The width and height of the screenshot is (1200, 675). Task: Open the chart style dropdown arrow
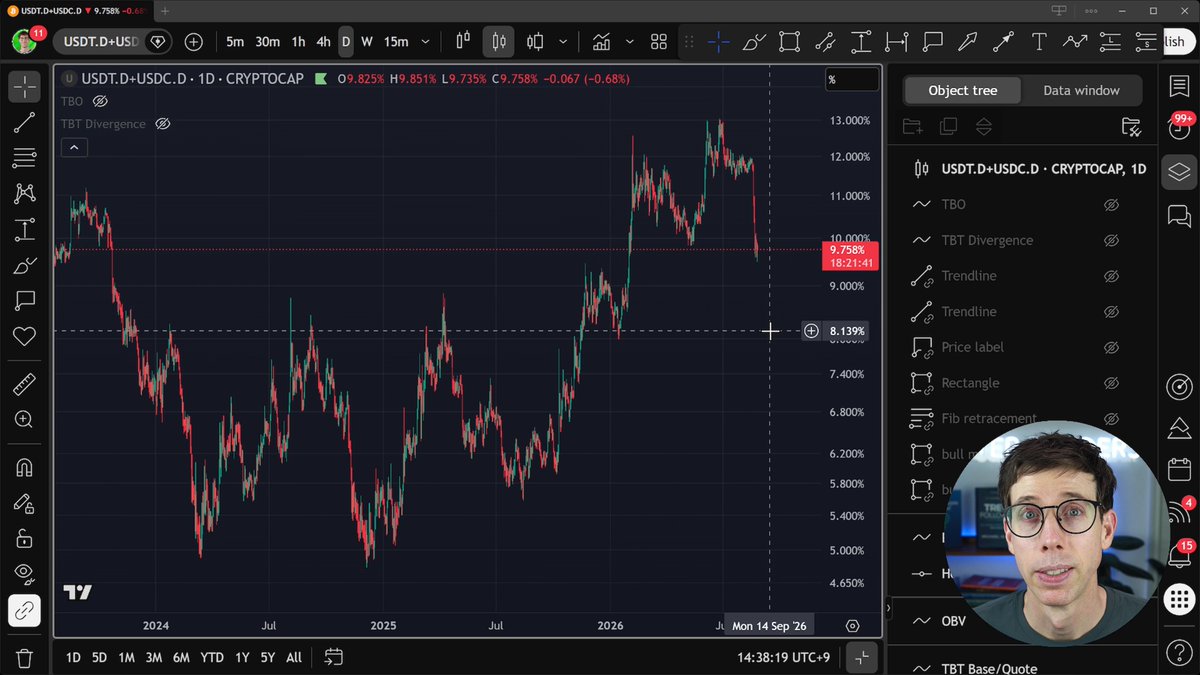click(x=563, y=42)
